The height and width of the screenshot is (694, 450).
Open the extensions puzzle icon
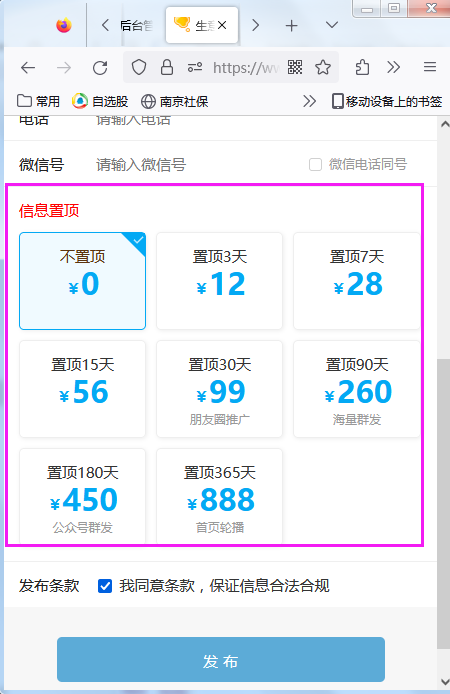tap(362, 67)
